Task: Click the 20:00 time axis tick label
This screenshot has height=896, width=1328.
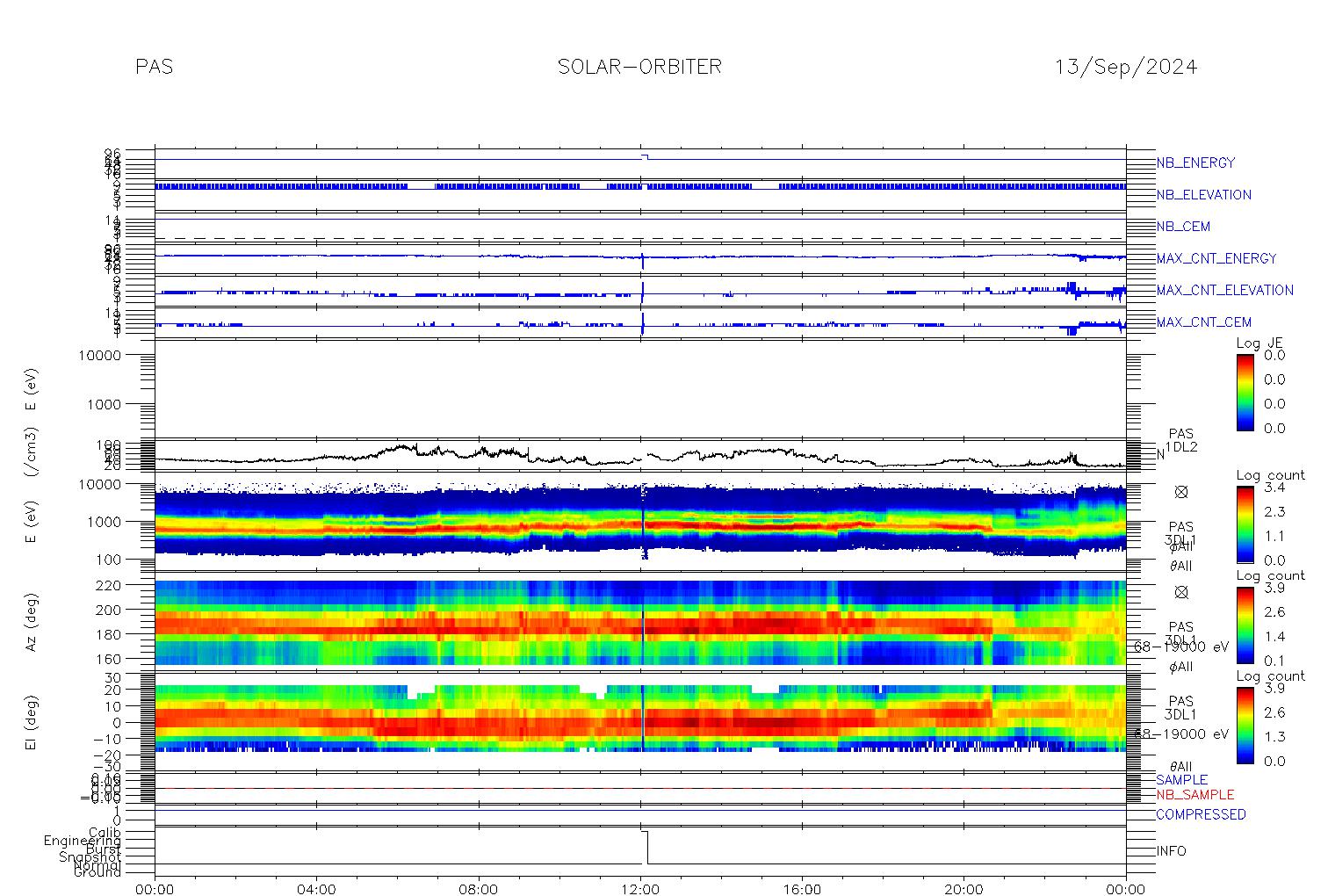Action: click(964, 889)
